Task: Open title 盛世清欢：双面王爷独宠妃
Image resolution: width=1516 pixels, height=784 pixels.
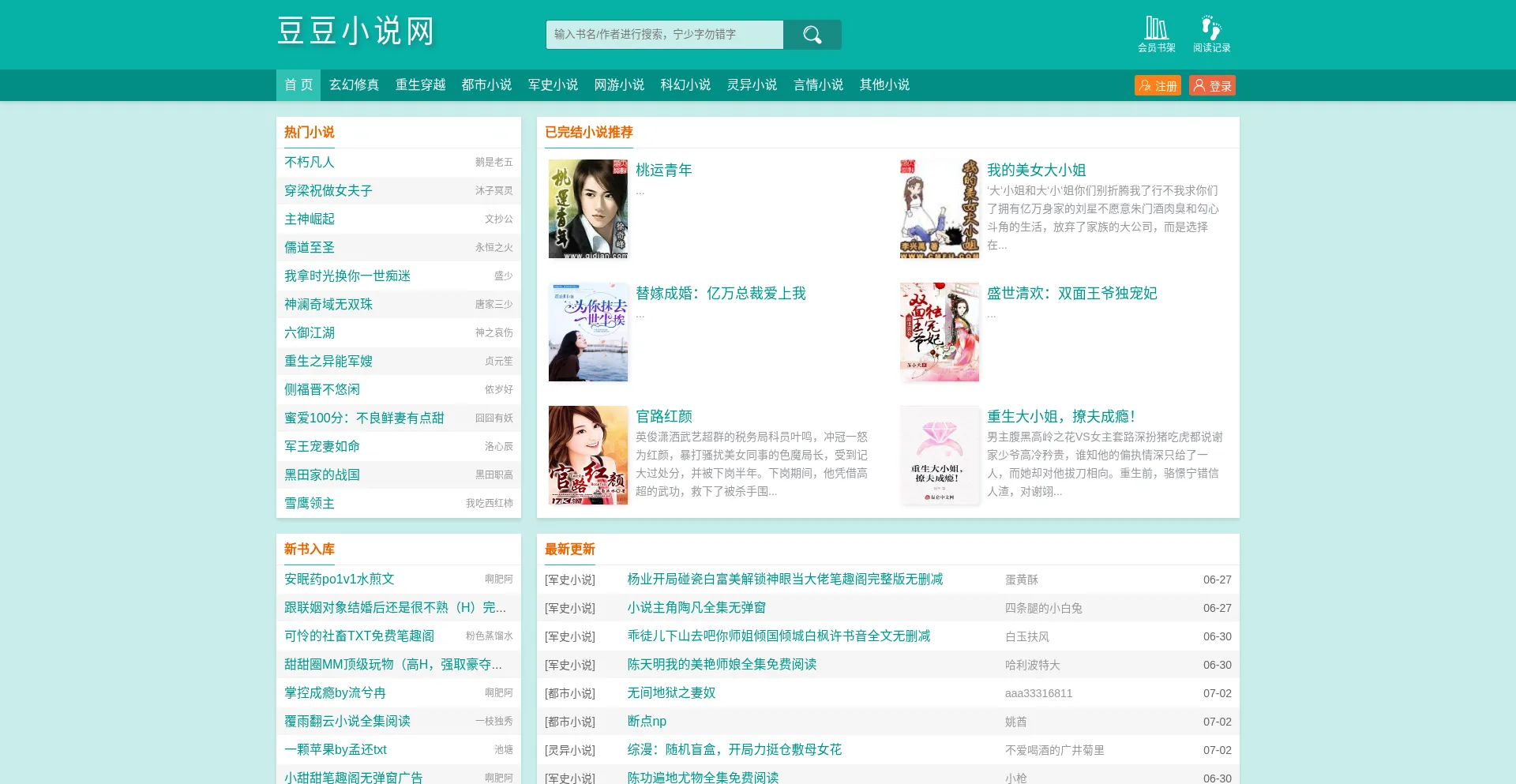Action: tap(1071, 293)
